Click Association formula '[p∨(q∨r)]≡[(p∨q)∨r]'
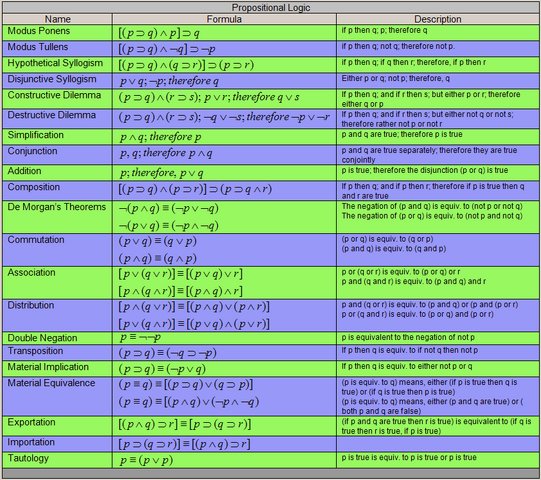This screenshot has width=541, height=480. [180, 274]
